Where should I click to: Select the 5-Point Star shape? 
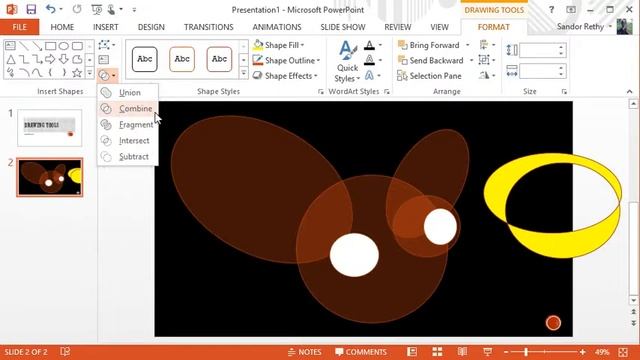pyautogui.click(x=77, y=73)
